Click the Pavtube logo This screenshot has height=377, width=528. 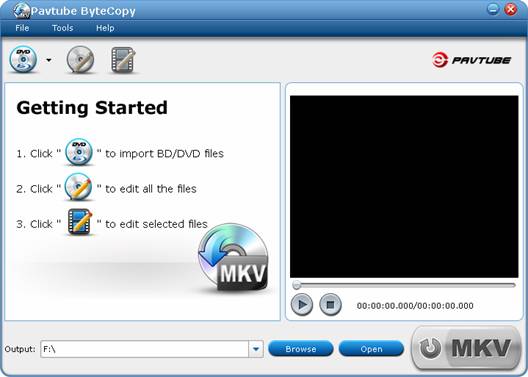[x=472, y=60]
